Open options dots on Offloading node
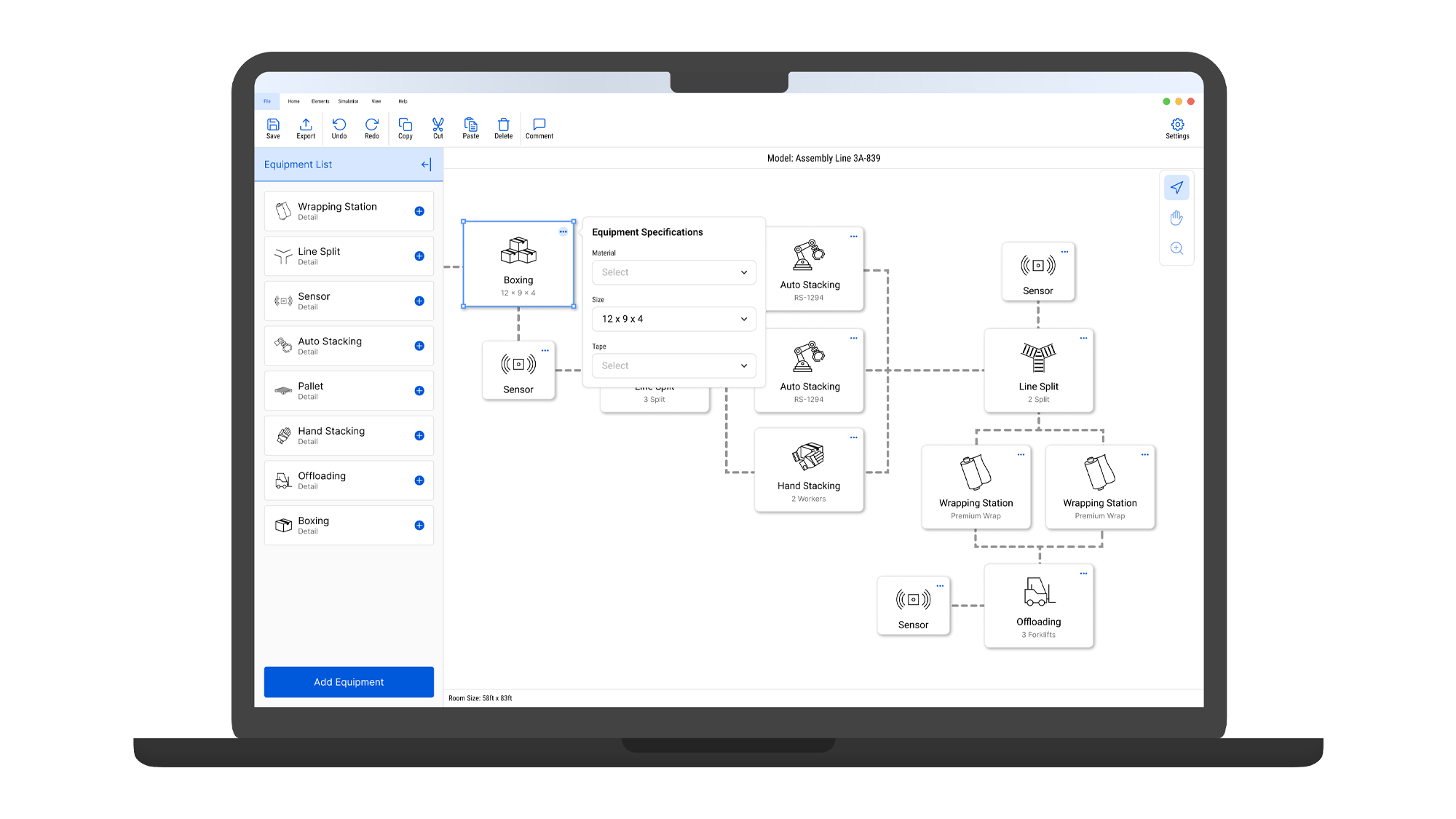1456x819 pixels. [x=1083, y=574]
